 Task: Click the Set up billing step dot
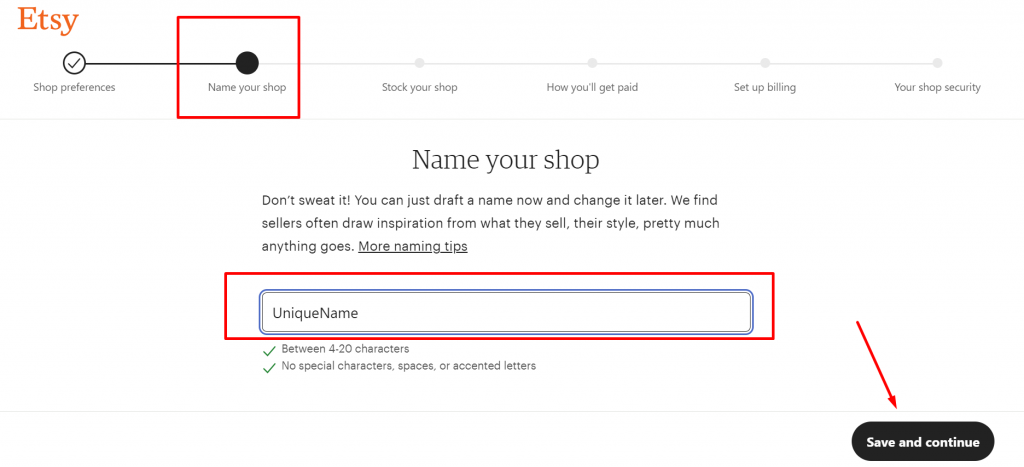(765, 63)
